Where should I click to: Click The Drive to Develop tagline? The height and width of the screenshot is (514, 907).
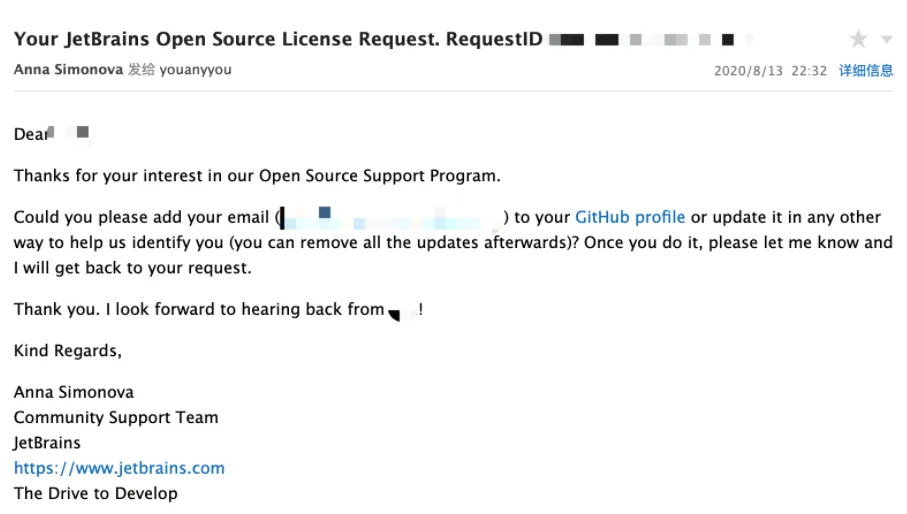click(96, 493)
